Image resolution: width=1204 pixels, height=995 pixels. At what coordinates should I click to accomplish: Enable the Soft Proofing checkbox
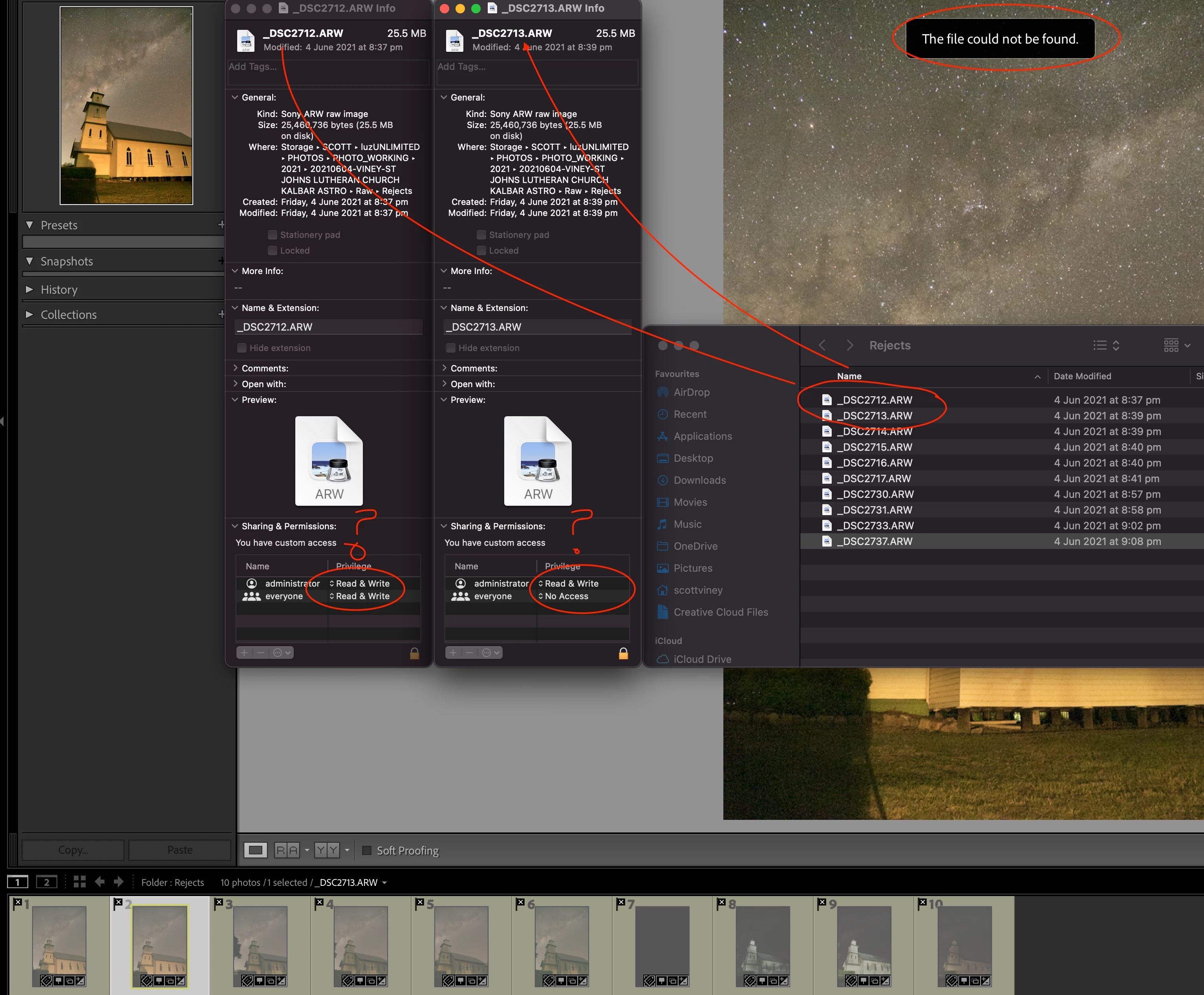tap(367, 850)
